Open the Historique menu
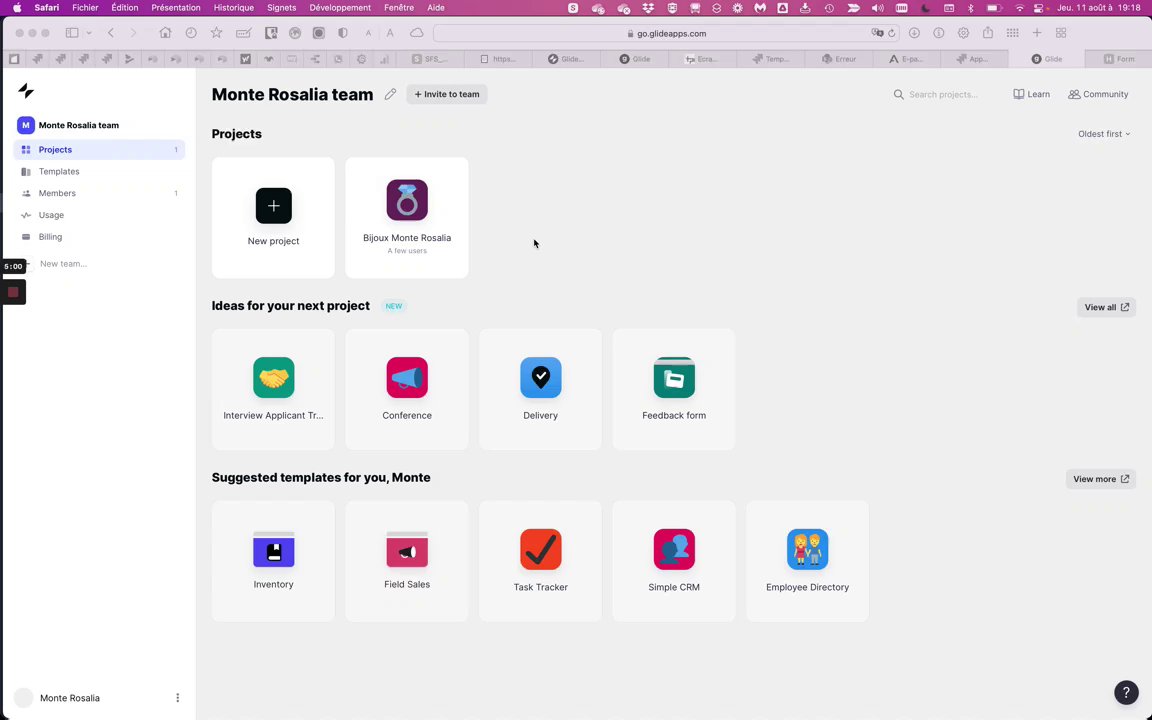 coord(234,7)
